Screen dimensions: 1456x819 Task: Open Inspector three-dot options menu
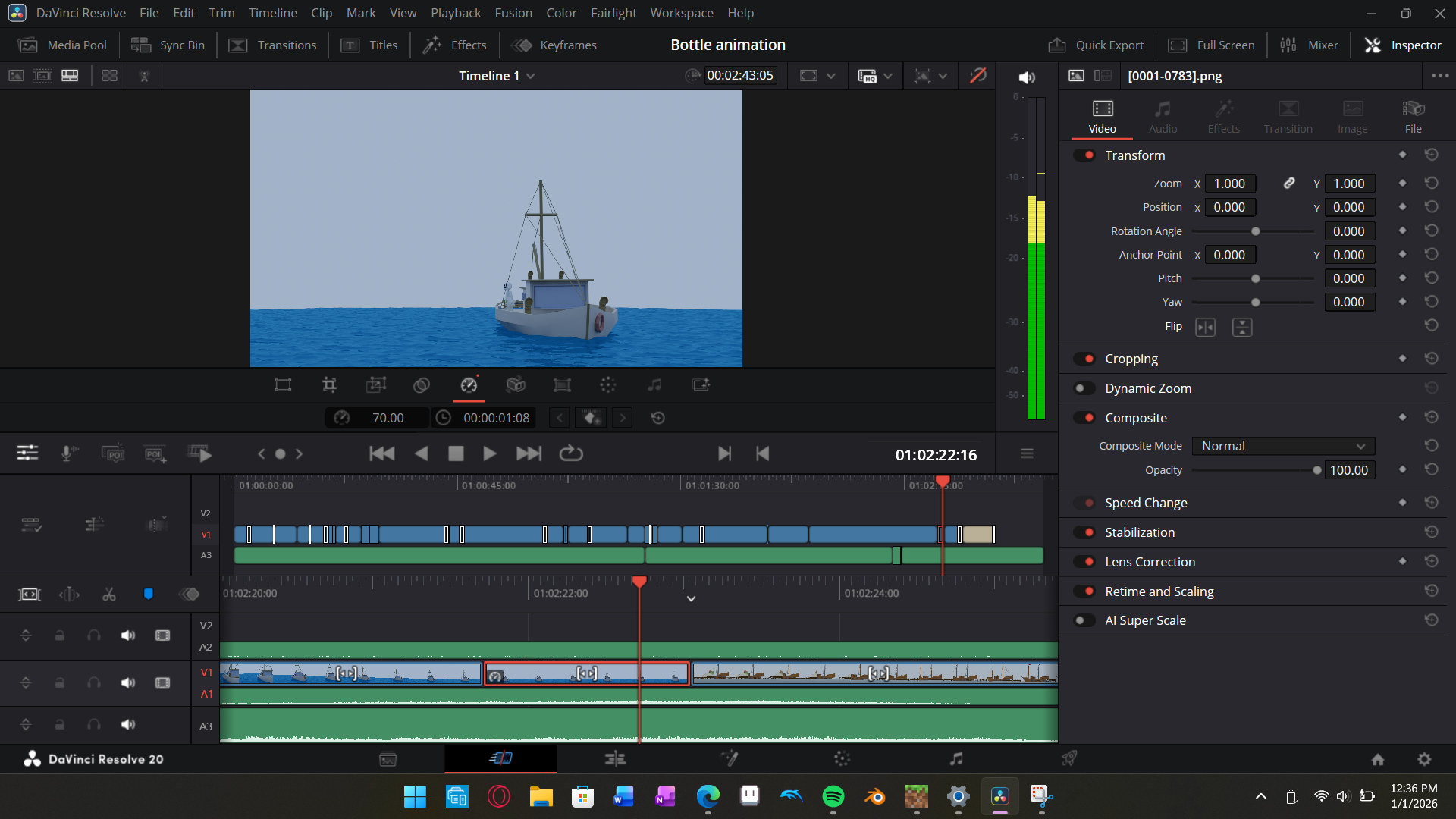tap(1440, 76)
